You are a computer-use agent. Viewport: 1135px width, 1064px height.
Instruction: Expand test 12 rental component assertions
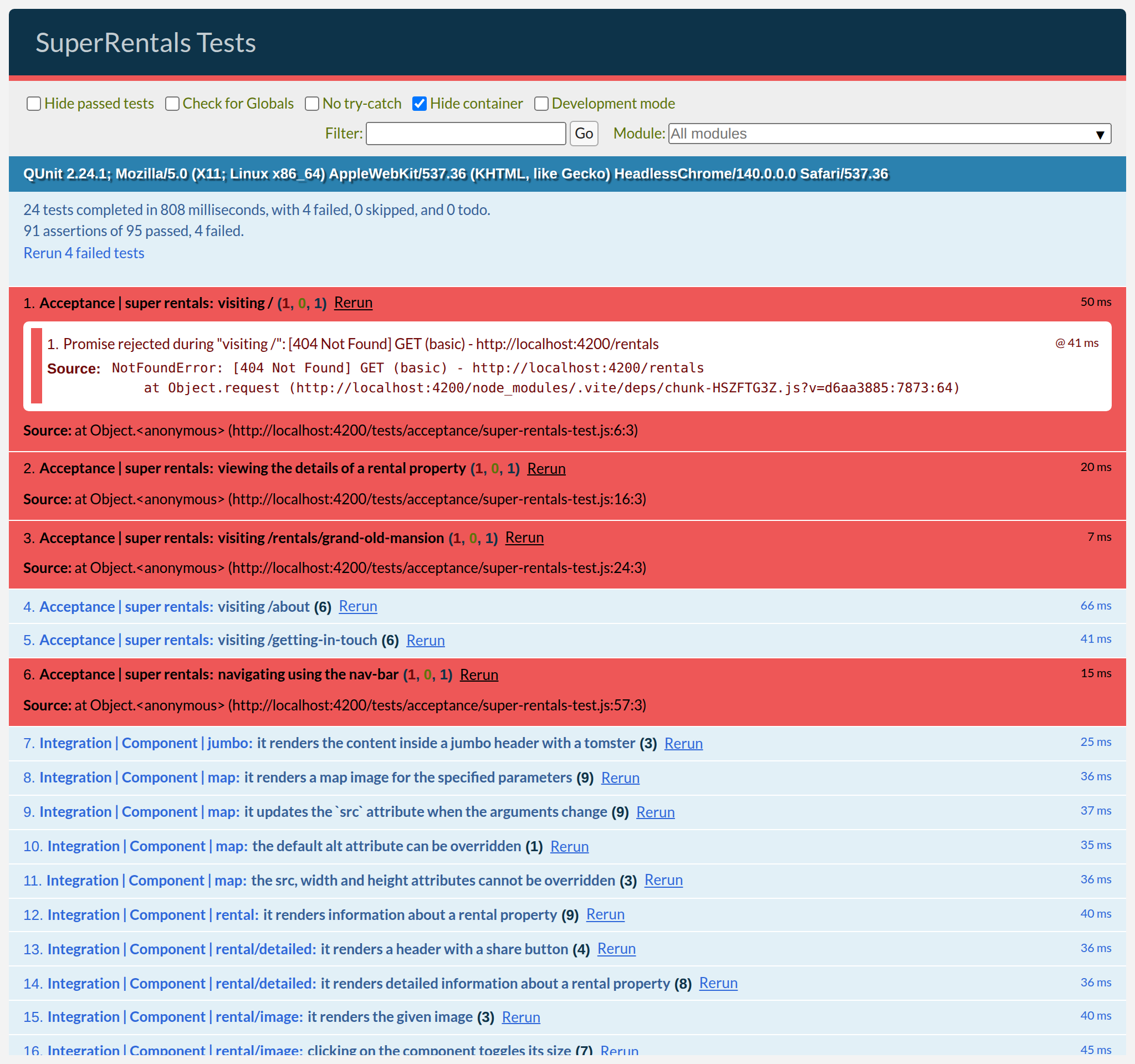pyautogui.click(x=301, y=915)
